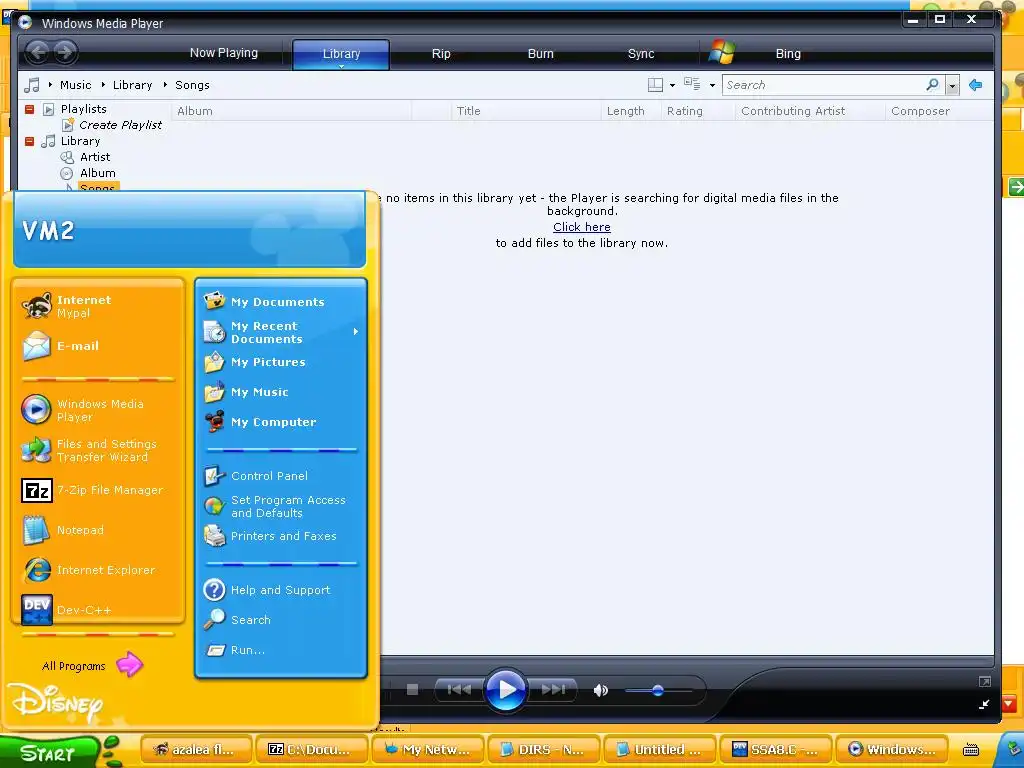The width and height of the screenshot is (1024, 768).
Task: Sort by the Length column header
Action: pyautogui.click(x=631, y=111)
